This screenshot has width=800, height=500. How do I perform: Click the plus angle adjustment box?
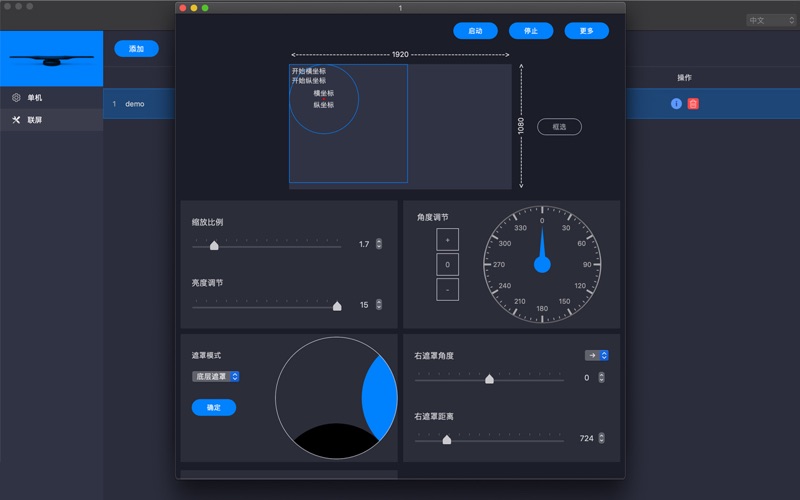[x=447, y=239]
